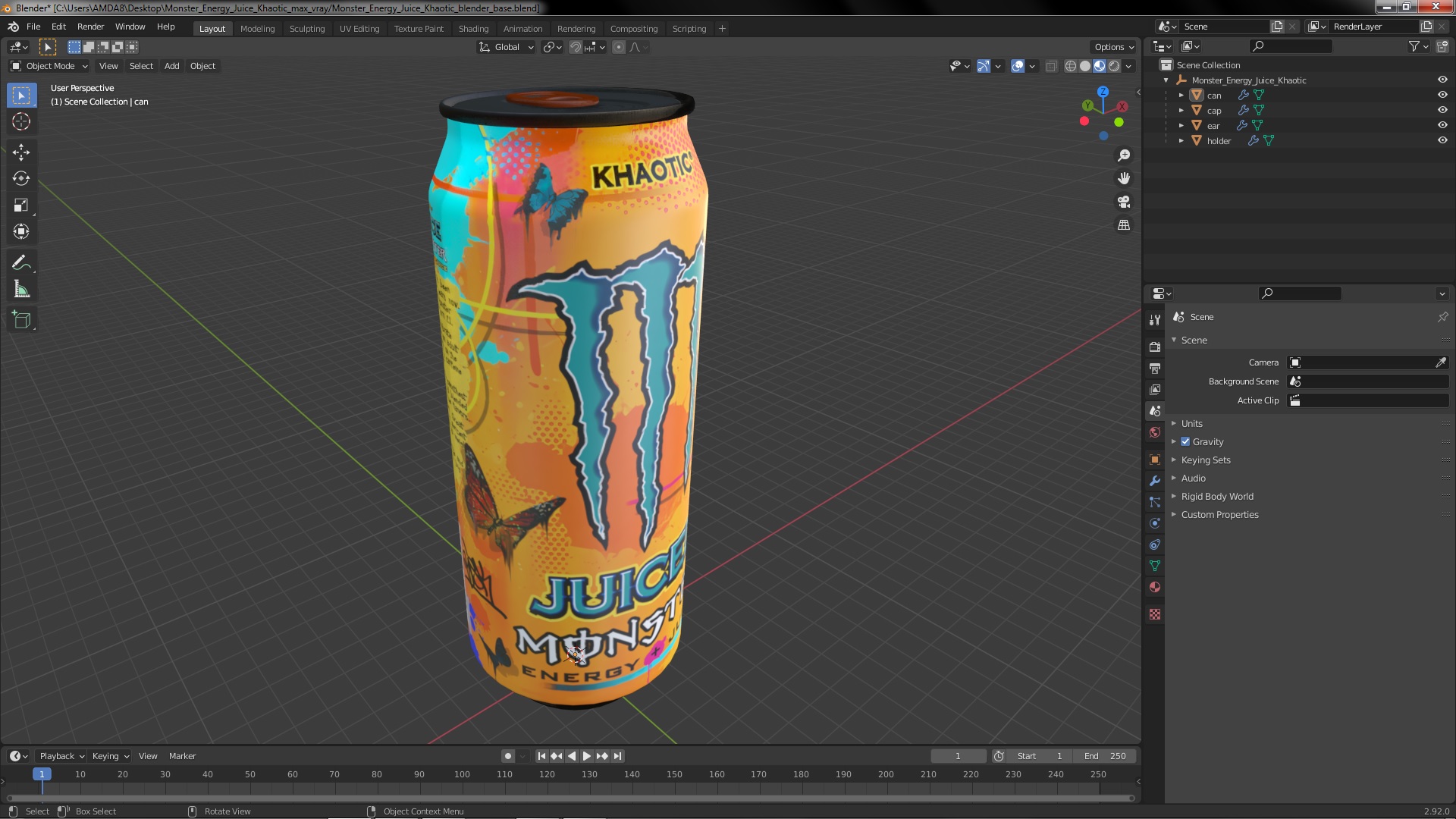The width and height of the screenshot is (1456, 819).
Task: Switch perspective/orthographic grid icon
Action: [1124, 225]
